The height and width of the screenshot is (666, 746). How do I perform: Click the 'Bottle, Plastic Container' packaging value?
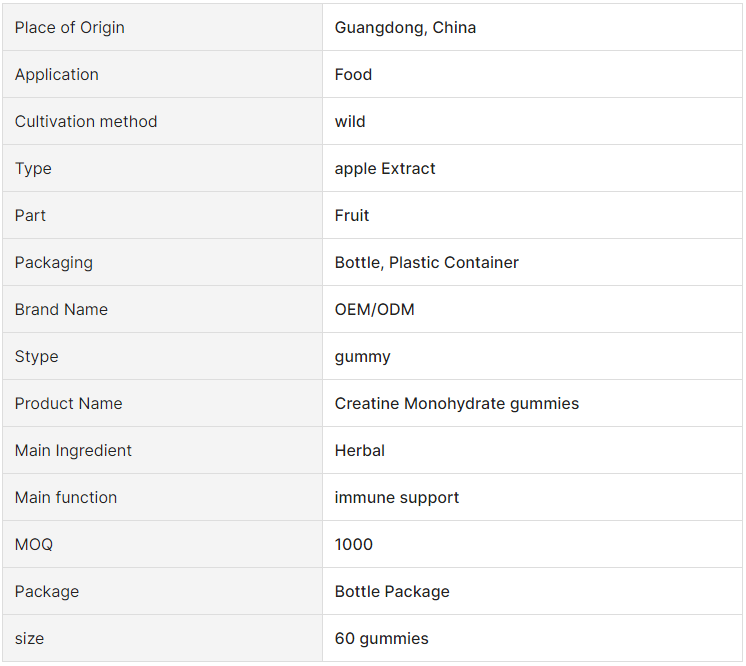(x=427, y=263)
